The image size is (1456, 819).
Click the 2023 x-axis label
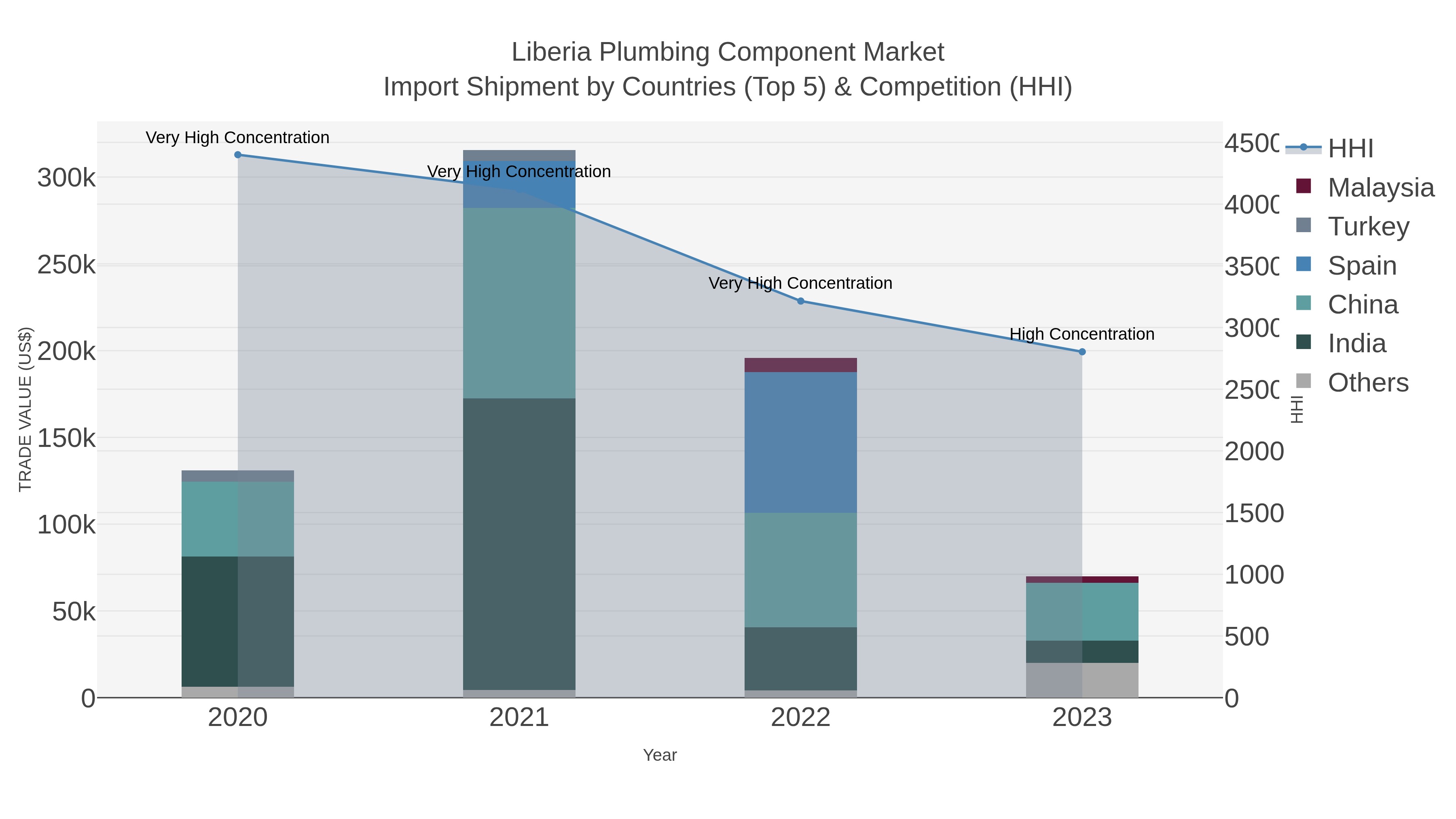pos(1082,718)
